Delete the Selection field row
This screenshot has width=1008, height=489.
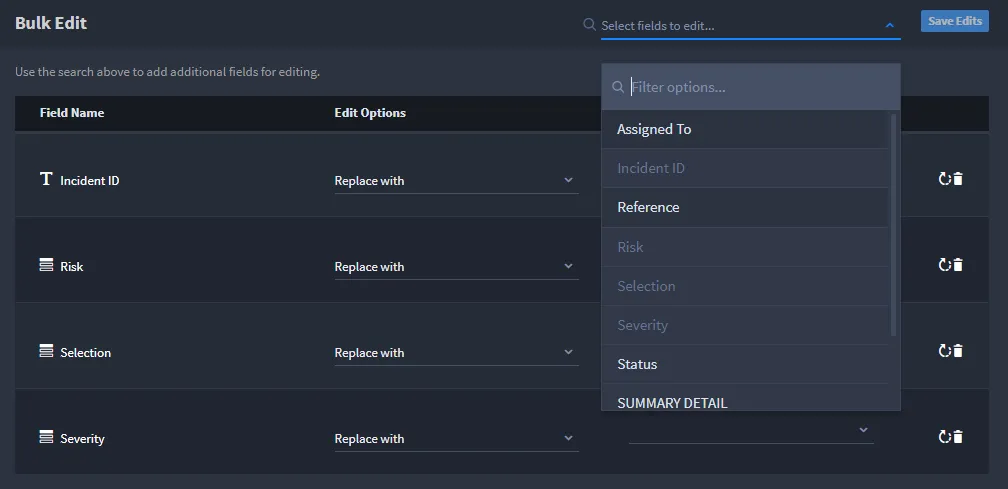[958, 351]
